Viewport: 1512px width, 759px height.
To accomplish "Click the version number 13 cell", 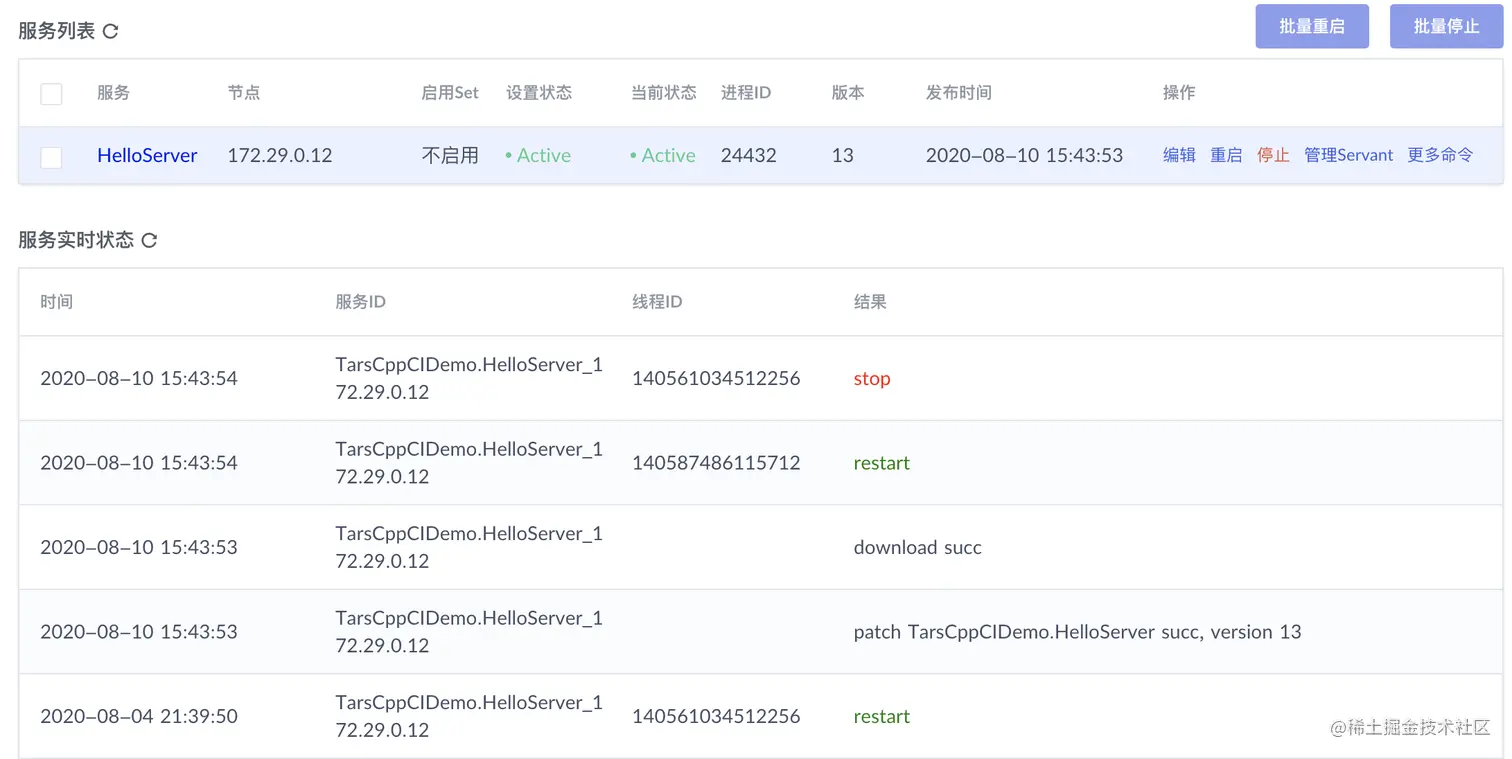I will point(843,155).
